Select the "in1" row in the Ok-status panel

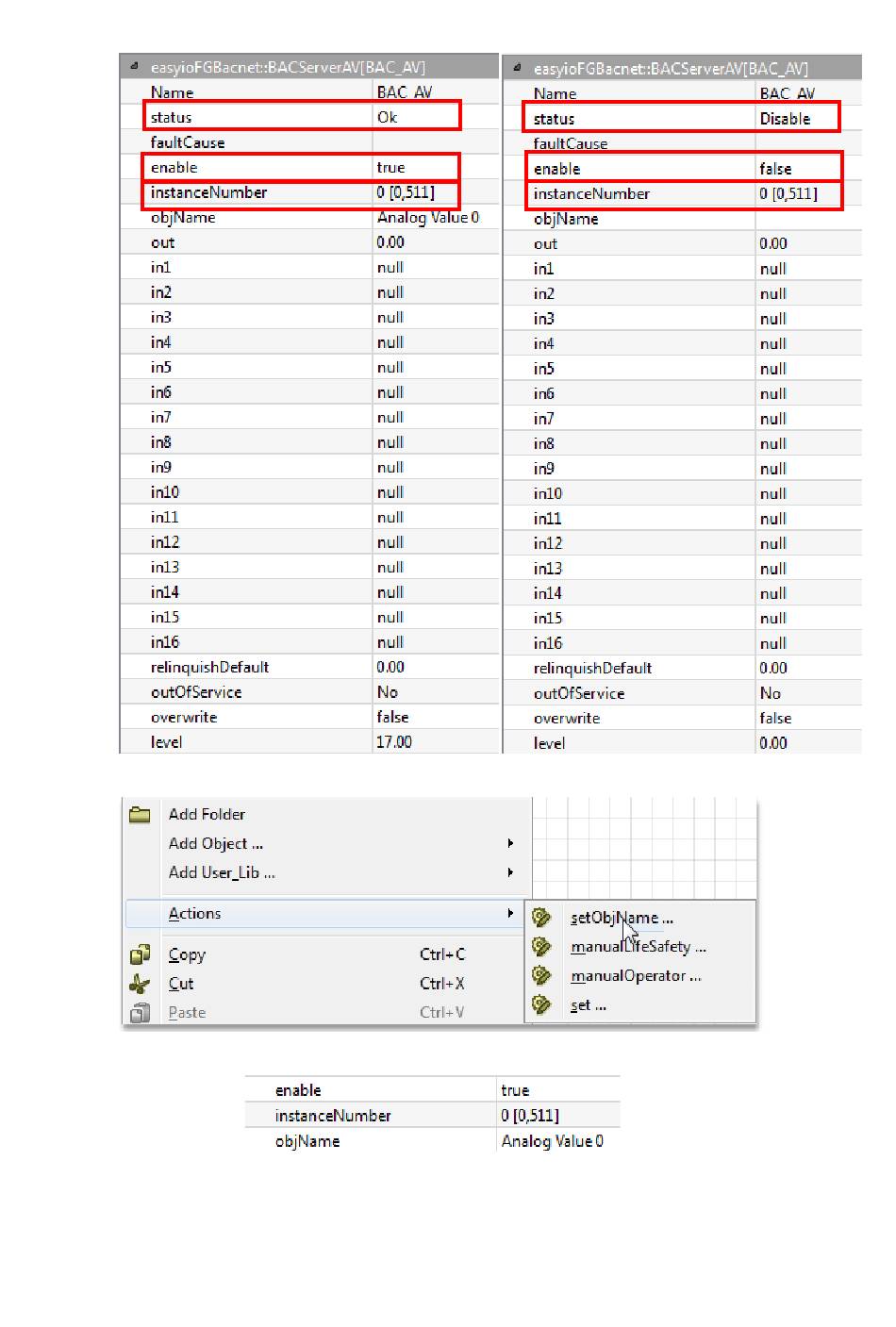(x=309, y=268)
